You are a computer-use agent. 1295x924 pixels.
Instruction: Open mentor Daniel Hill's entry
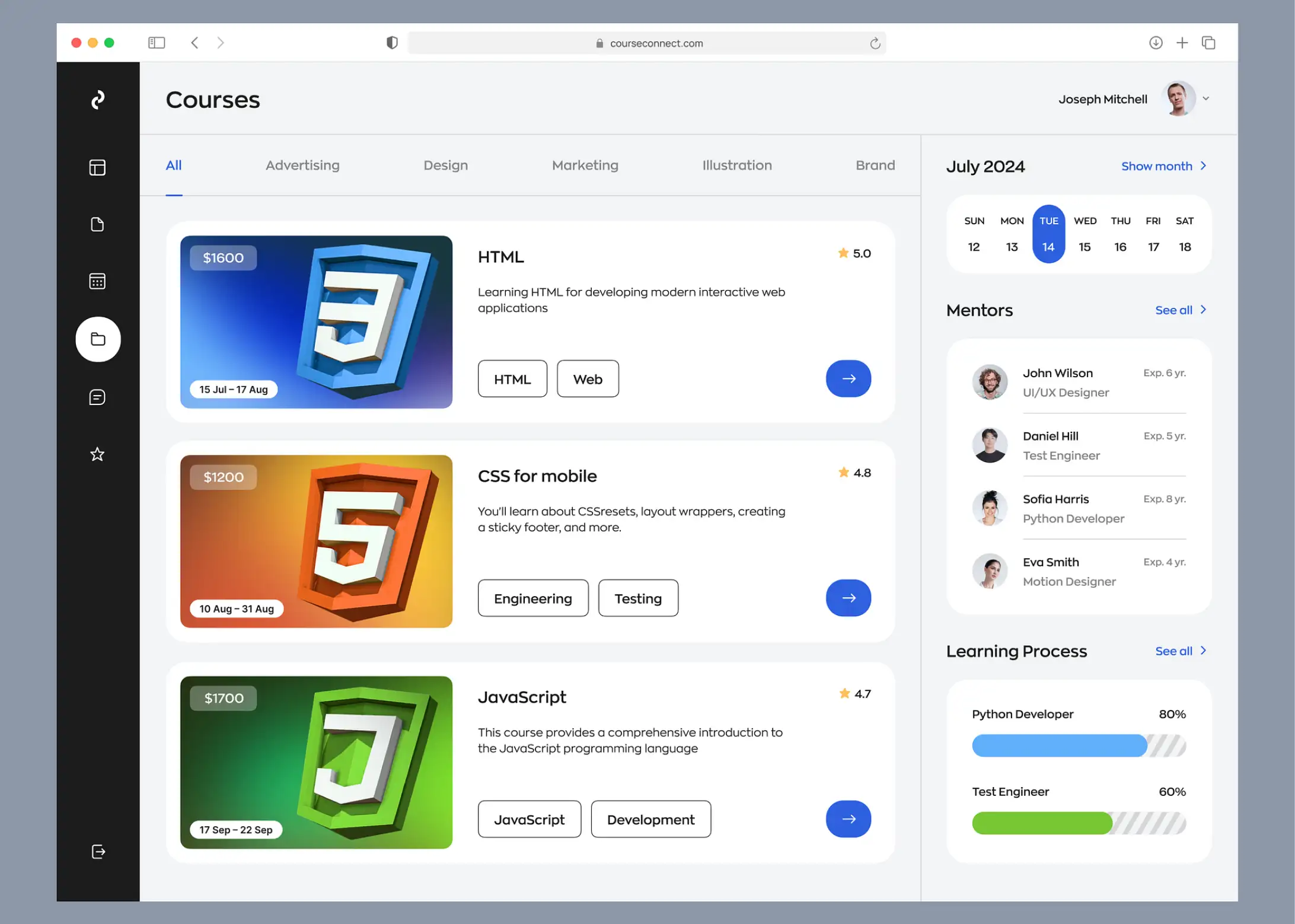(x=1079, y=445)
